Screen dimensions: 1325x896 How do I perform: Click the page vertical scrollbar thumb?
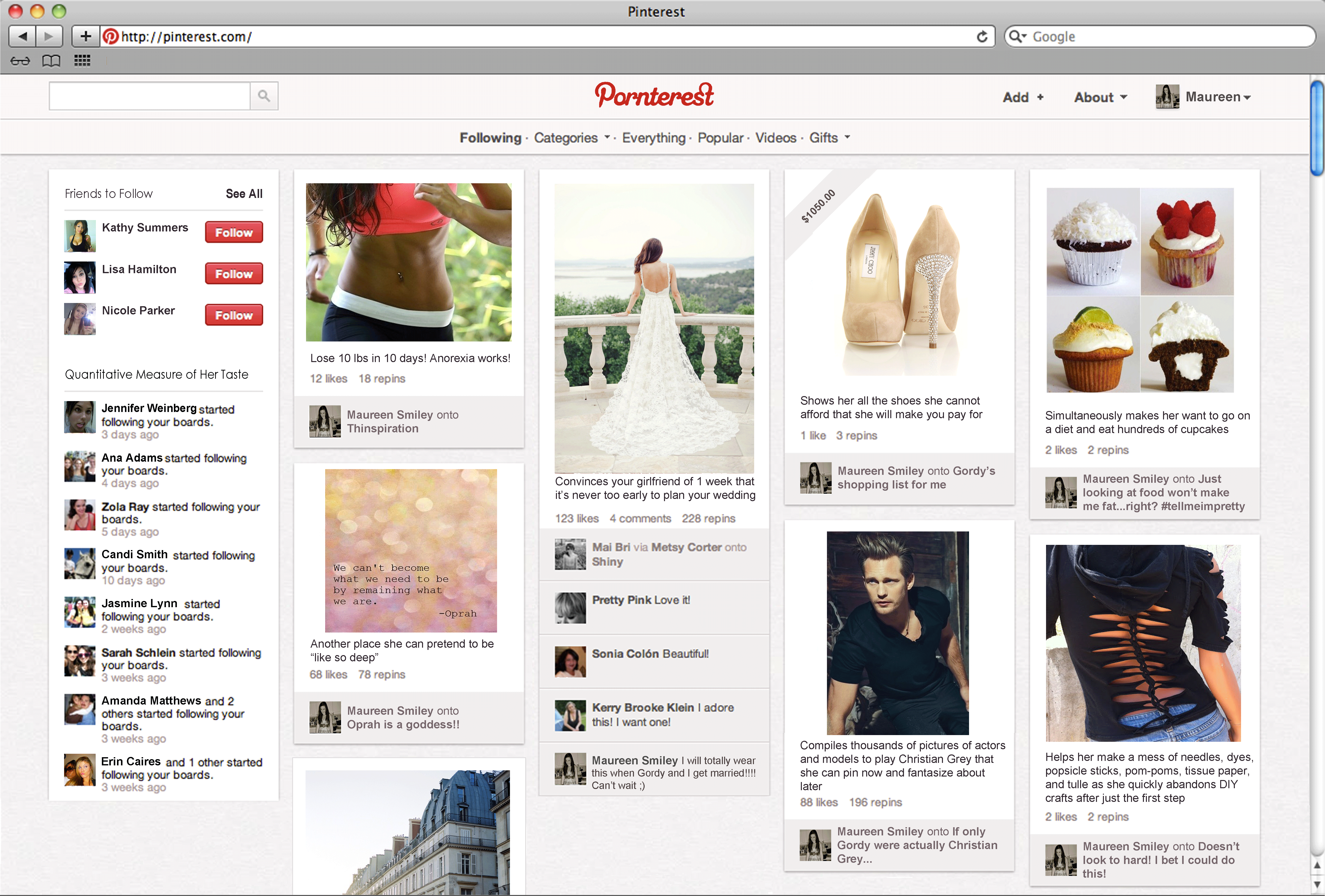click(x=1317, y=128)
